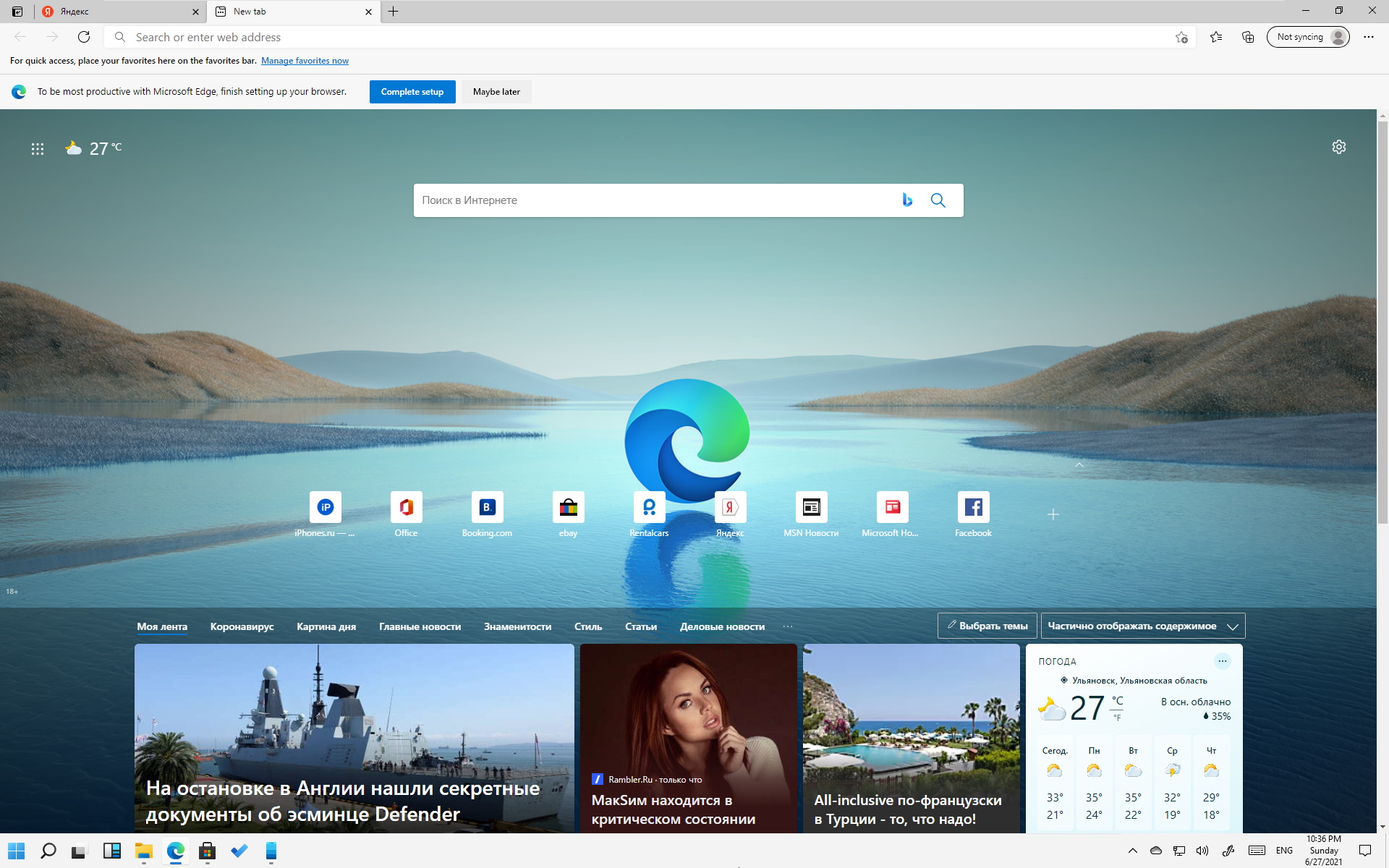
Task: Open the Favorites star list icon
Action: point(1216,37)
